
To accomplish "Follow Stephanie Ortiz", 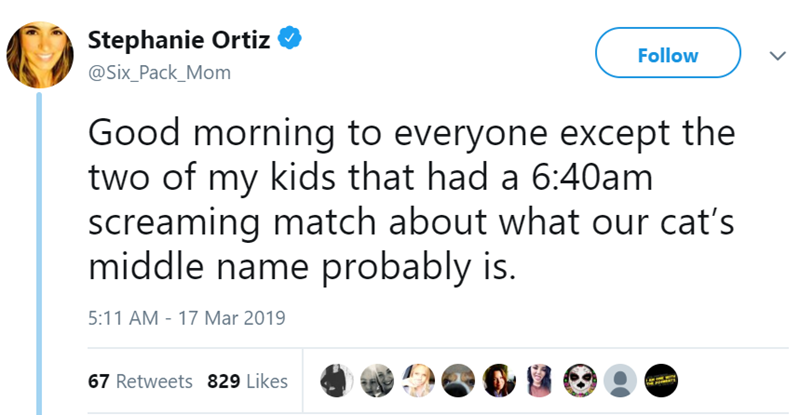I will 668,56.
